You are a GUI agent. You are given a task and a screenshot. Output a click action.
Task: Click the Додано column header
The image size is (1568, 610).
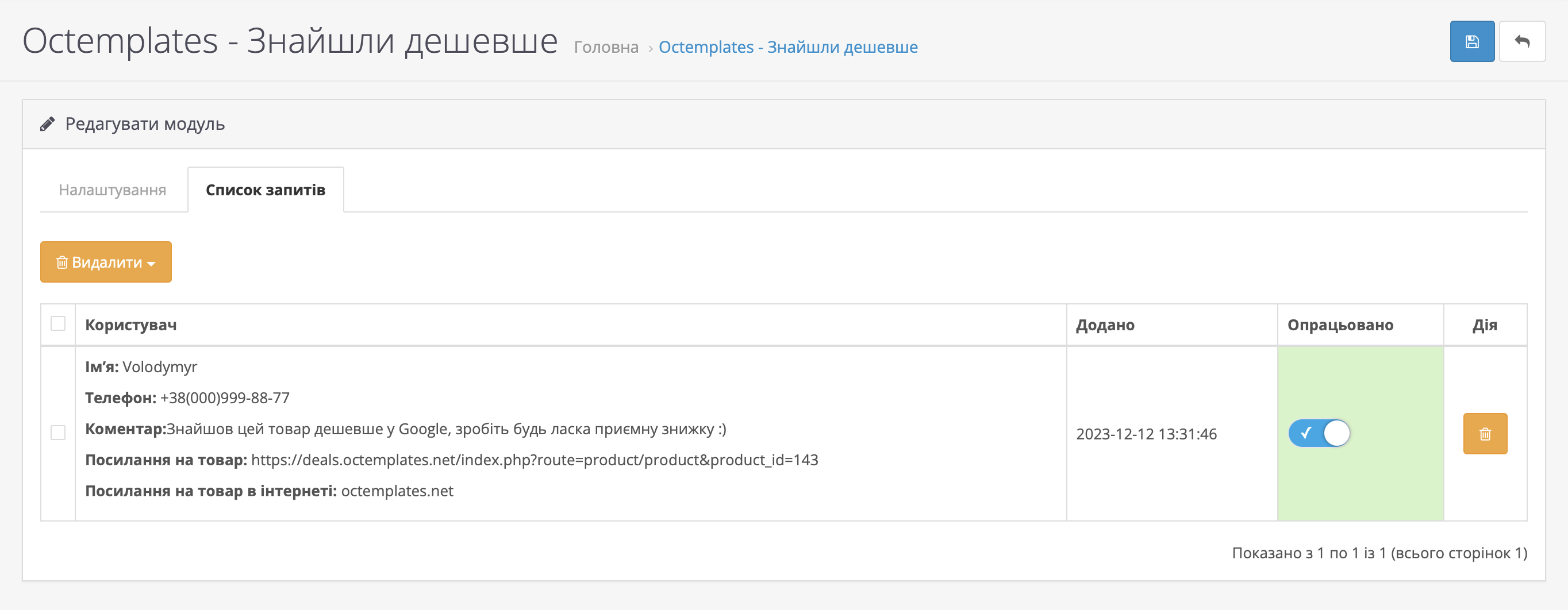[1105, 325]
